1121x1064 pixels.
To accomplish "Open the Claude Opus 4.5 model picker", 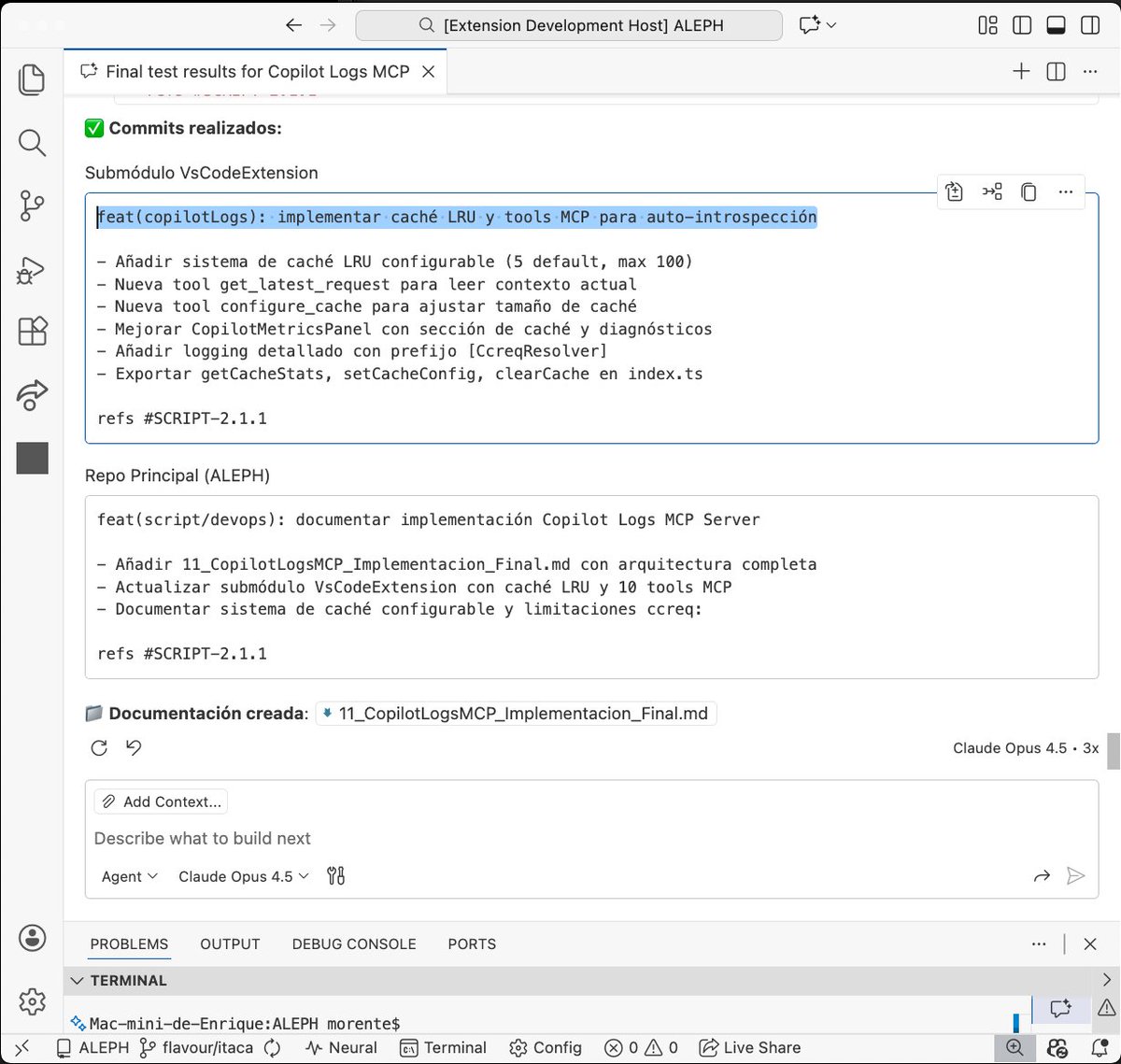I will coord(243,876).
